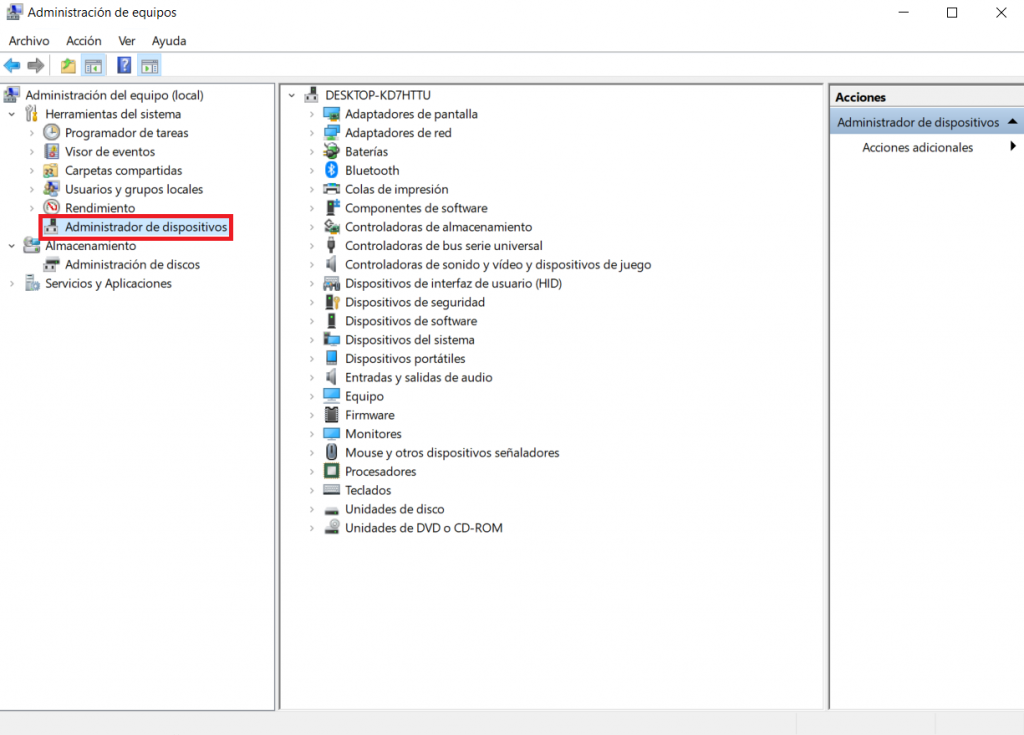Expand the Adaptadores de pantalla node

click(312, 114)
